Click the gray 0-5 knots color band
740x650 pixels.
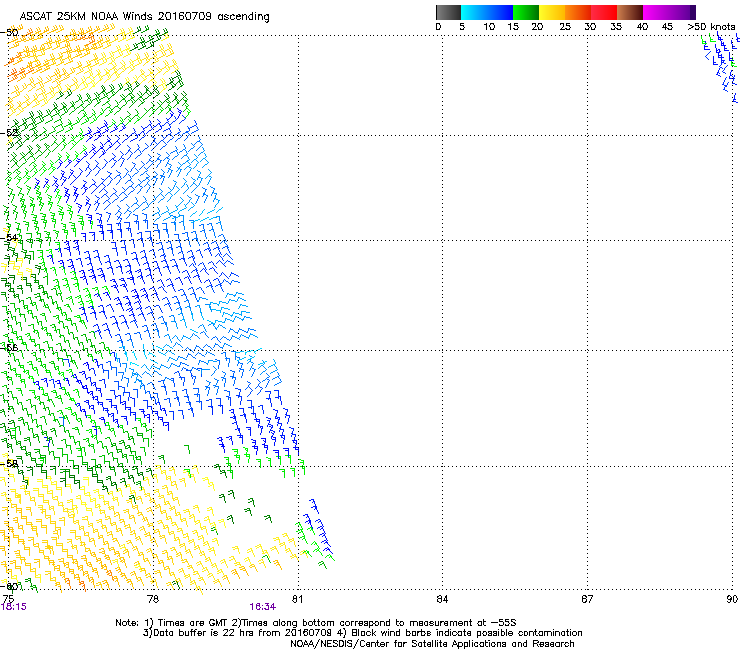448,12
